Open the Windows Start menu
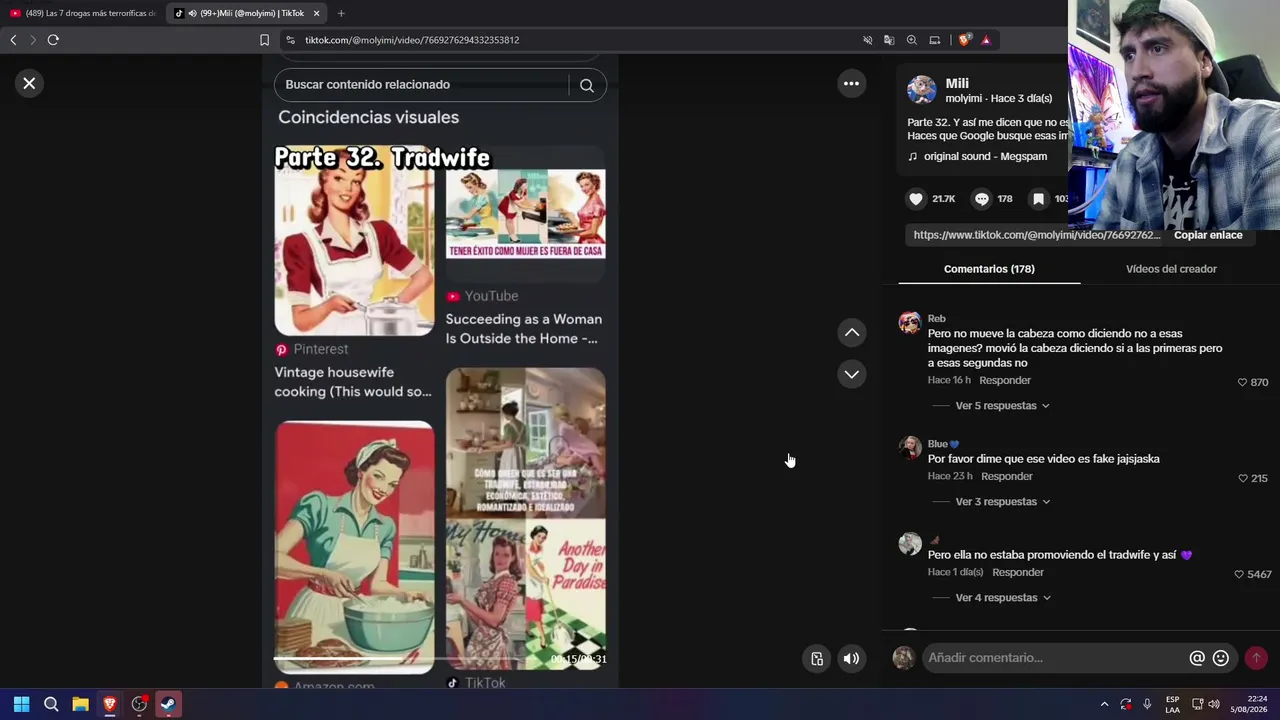The image size is (1280, 720). tap(21, 704)
